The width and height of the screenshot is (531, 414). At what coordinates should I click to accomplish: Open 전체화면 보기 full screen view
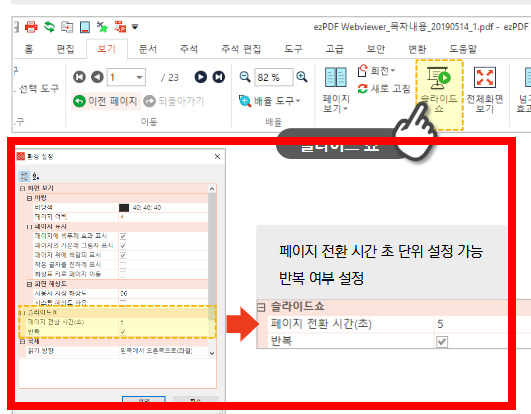click(x=485, y=90)
